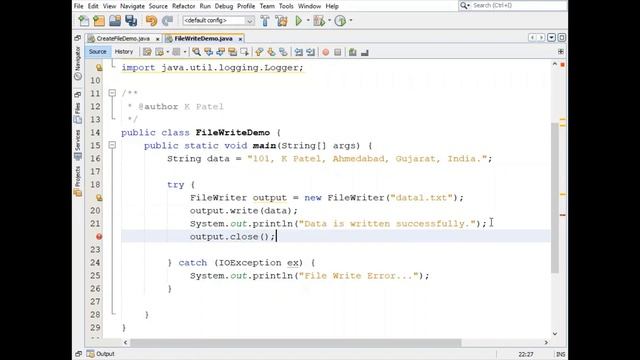Click the lightbulb hint beside the import line

pos(99,67)
